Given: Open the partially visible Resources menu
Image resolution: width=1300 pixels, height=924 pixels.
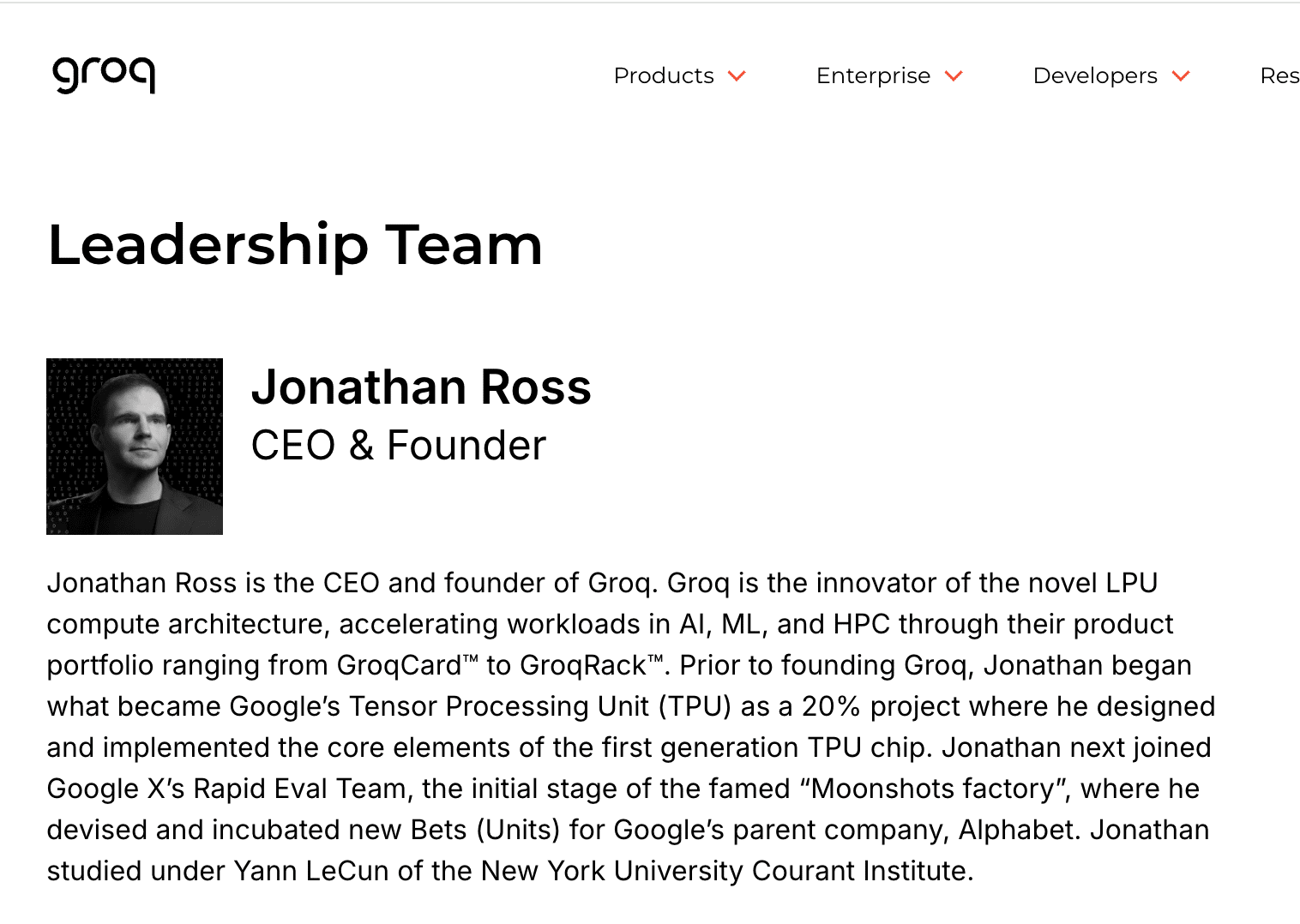Looking at the screenshot, I should [x=1279, y=76].
